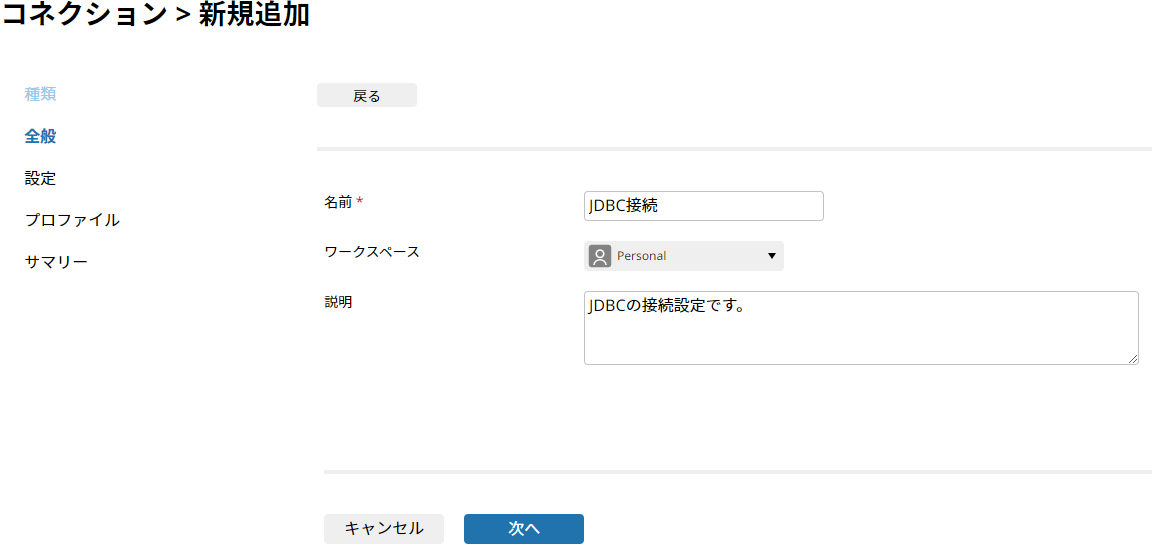Click the キャンセル button
The image size is (1152, 549).
384,528
